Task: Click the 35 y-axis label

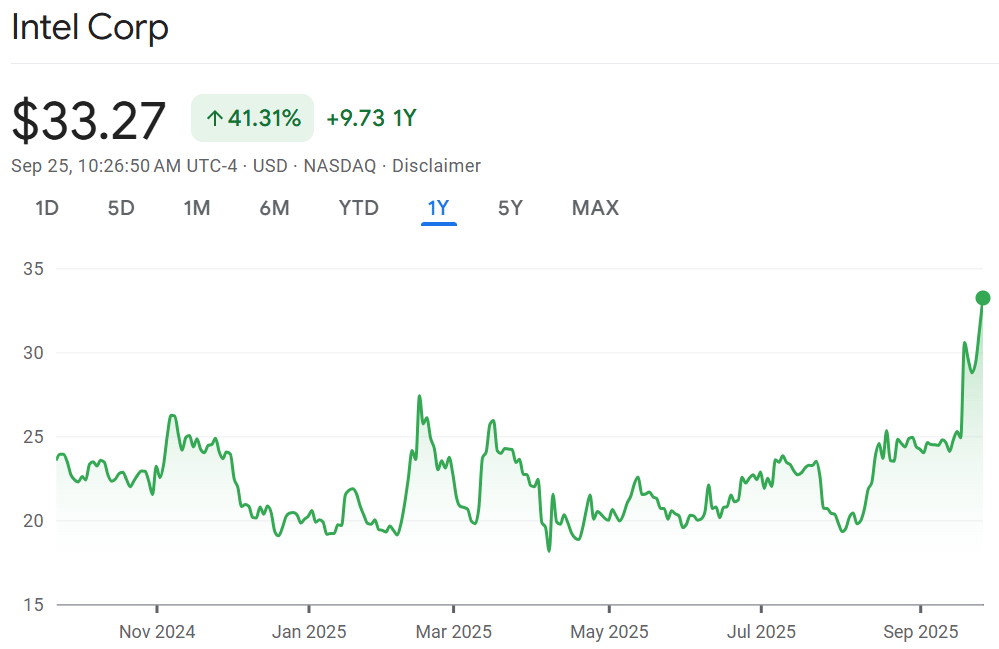Action: pos(33,269)
